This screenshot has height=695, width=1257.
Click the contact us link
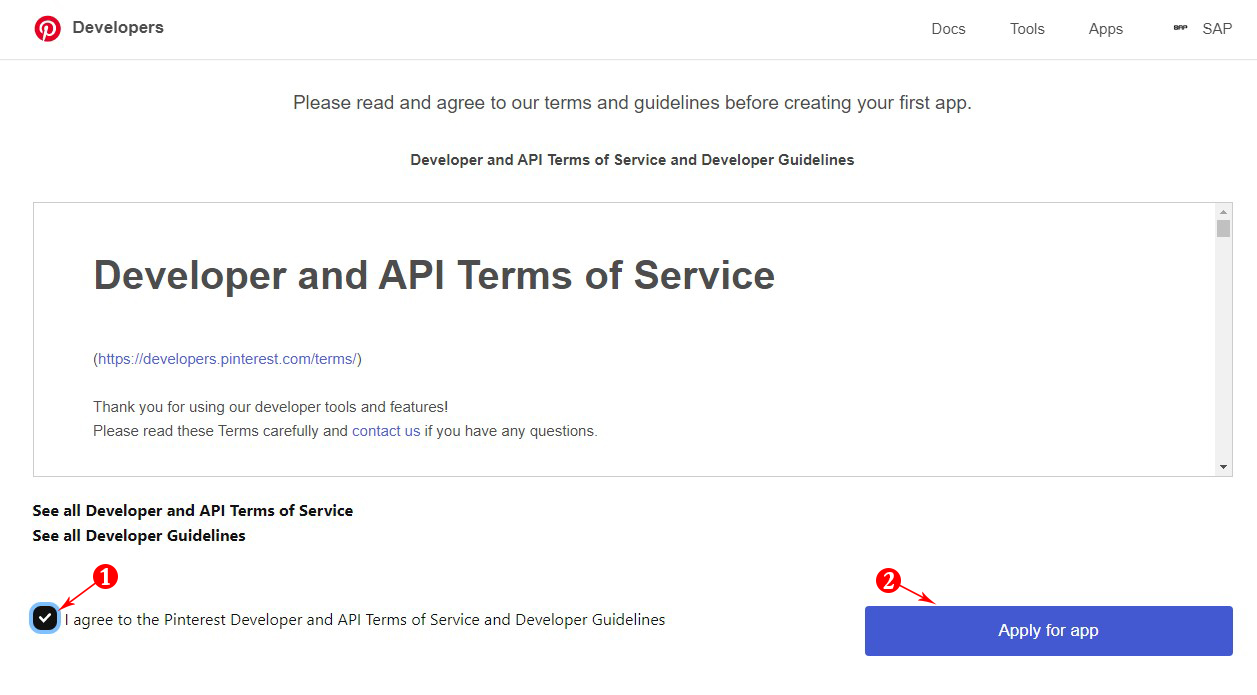[386, 431]
